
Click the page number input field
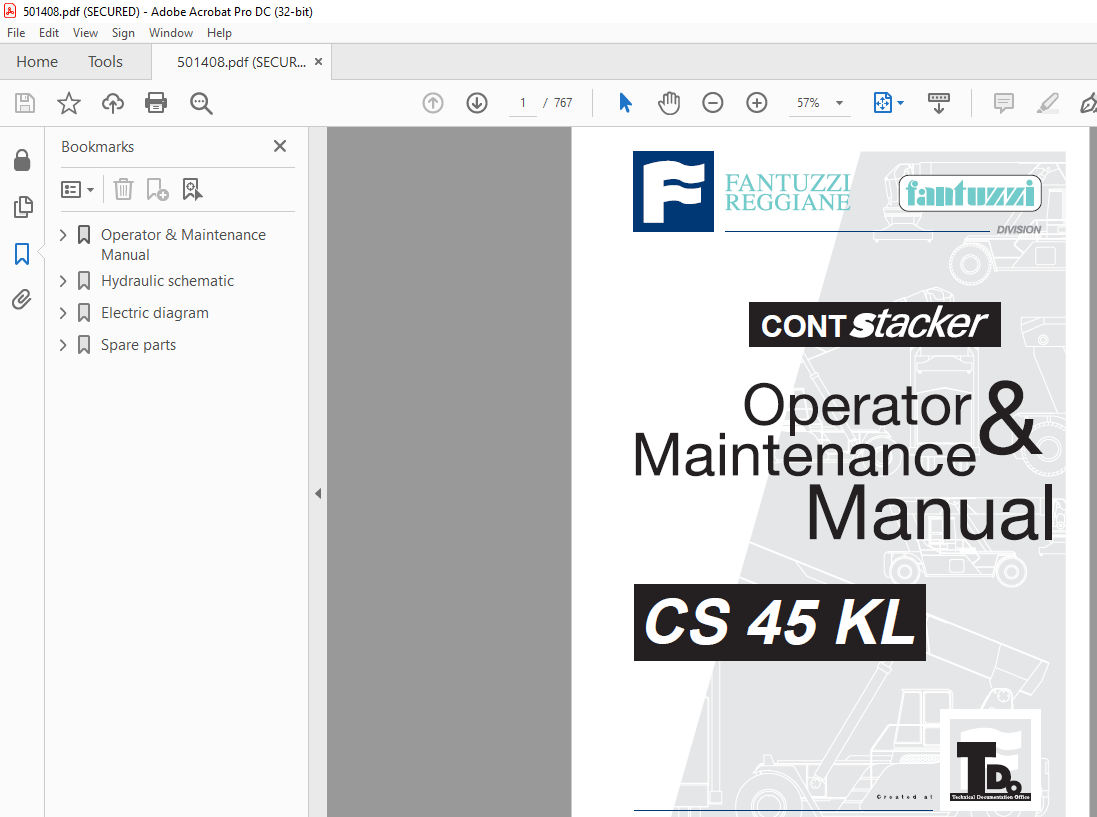(523, 103)
